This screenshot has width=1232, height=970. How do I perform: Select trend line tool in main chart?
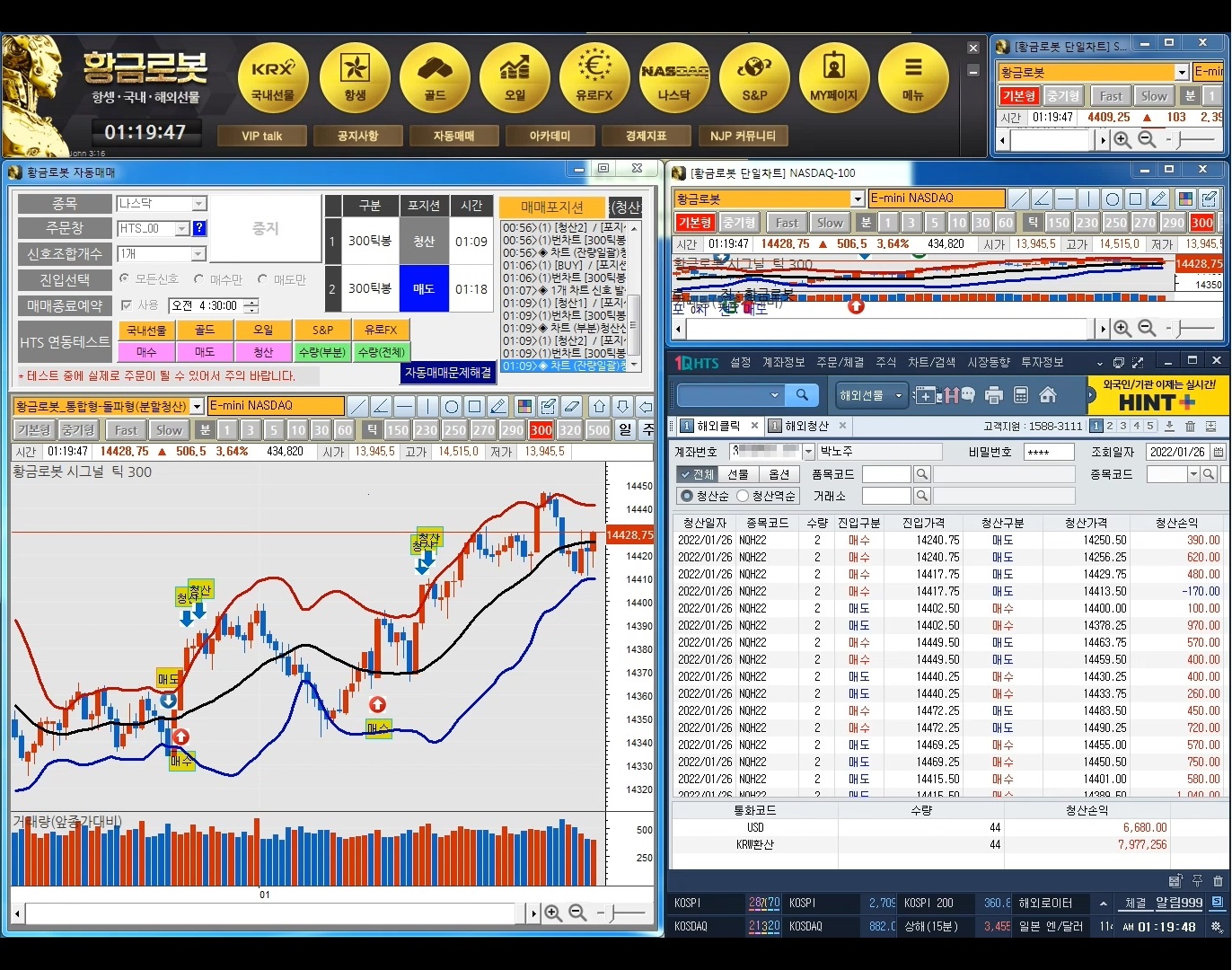click(x=357, y=406)
